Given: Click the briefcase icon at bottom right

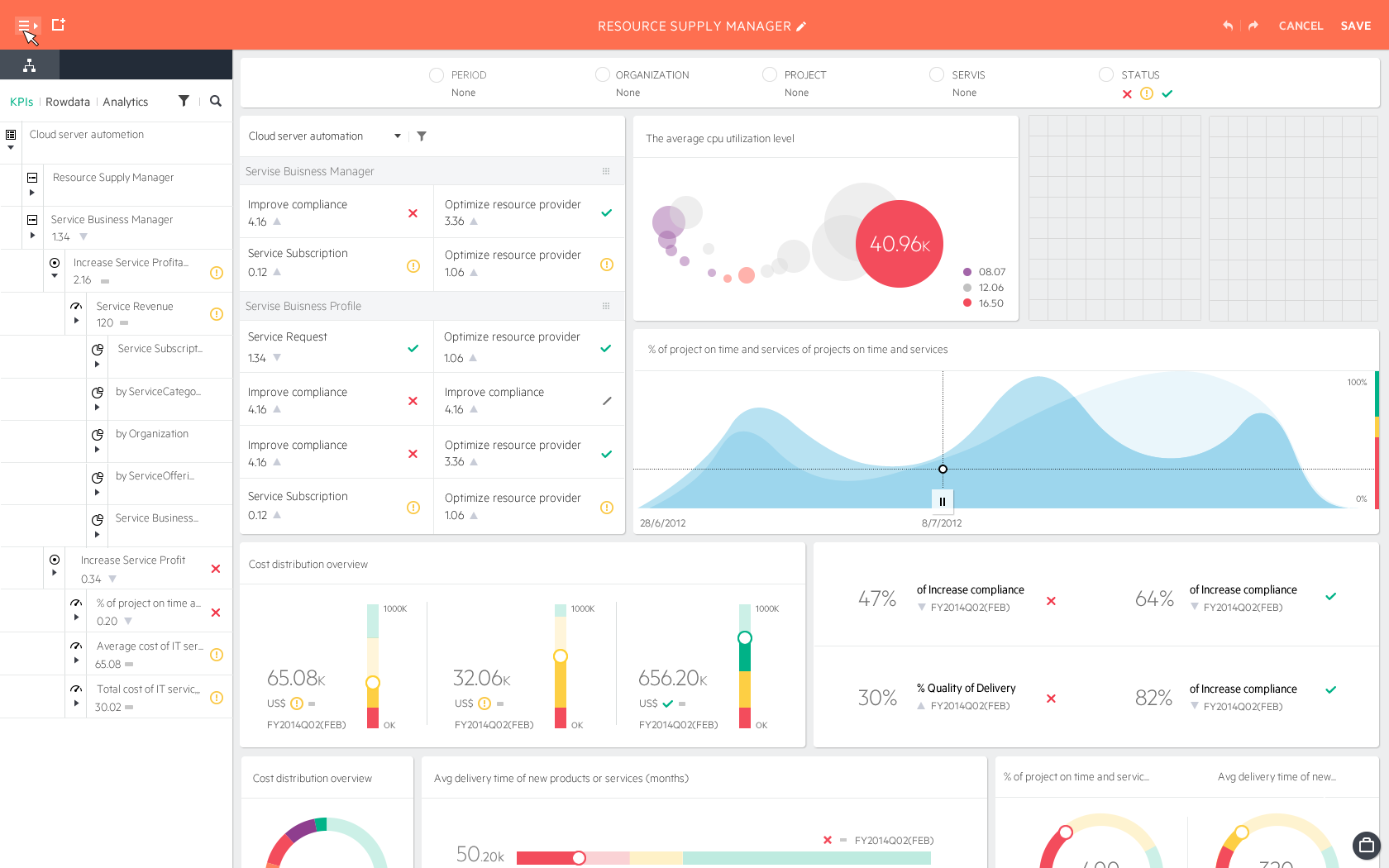Looking at the screenshot, I should [x=1367, y=845].
